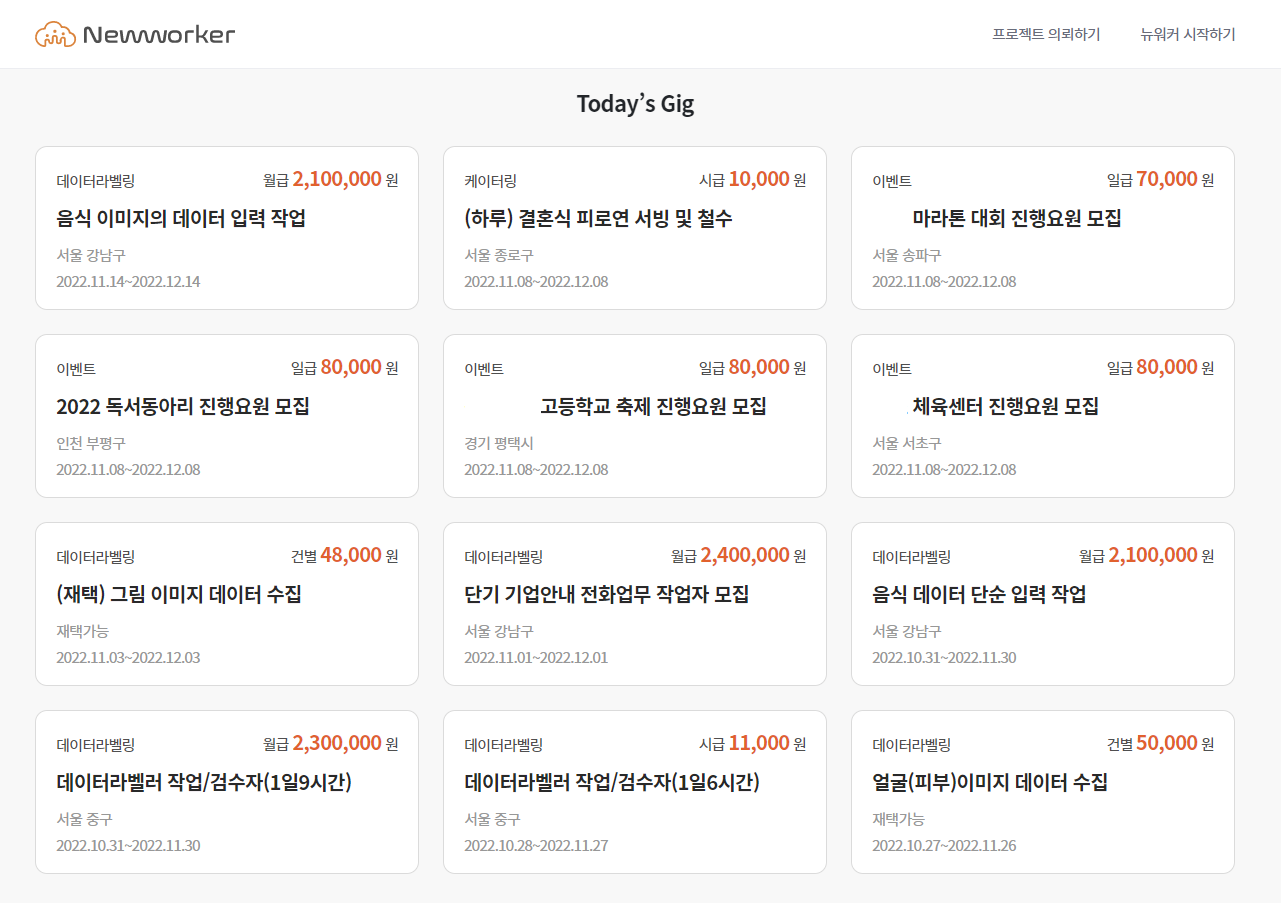Open 2022 독서동아리 진행요원 모집 listing
The width and height of the screenshot is (1281, 903).
[x=183, y=406]
